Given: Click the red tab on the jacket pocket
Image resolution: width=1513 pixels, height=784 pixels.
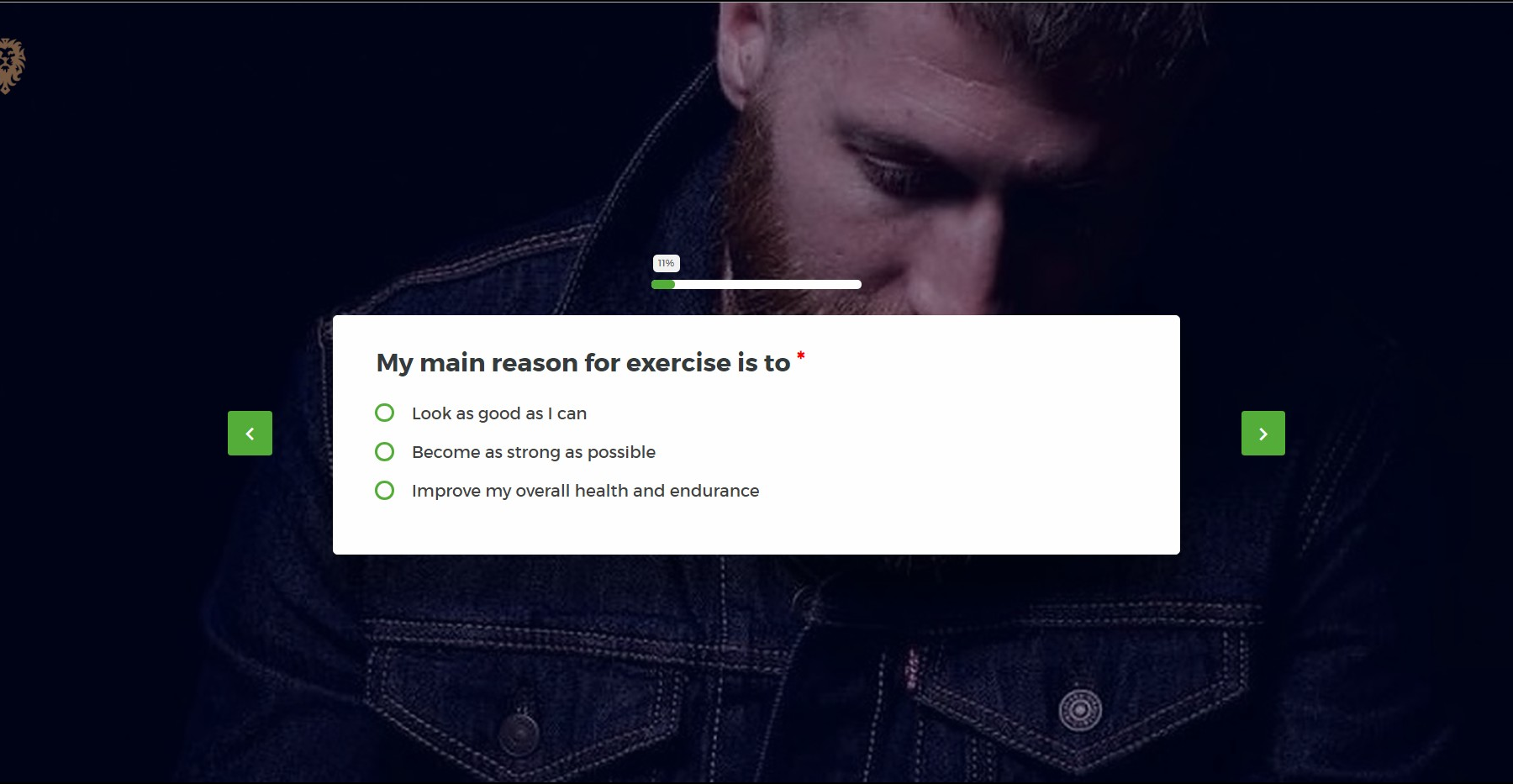Looking at the screenshot, I should [912, 668].
